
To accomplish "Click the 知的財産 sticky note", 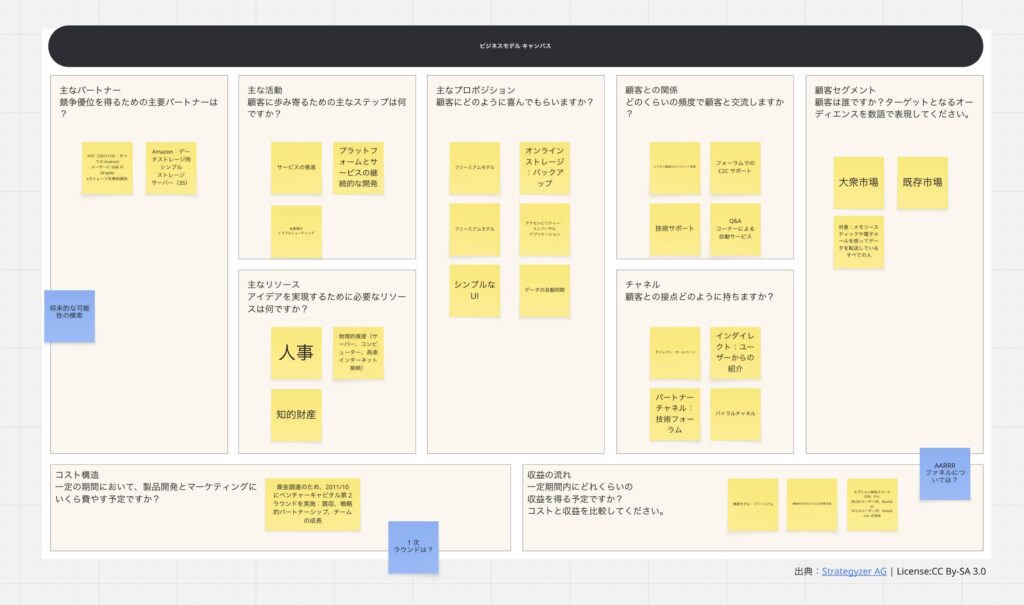I will coord(296,414).
